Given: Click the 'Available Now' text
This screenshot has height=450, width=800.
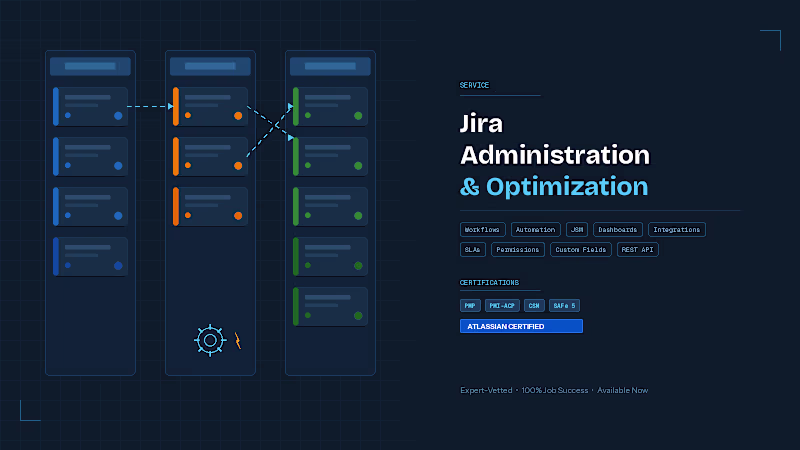Looking at the screenshot, I should [x=622, y=390].
